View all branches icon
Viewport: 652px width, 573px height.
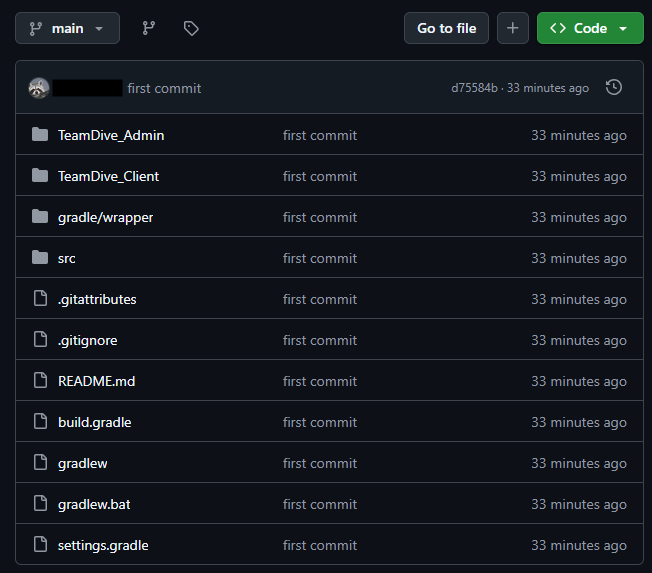(x=149, y=28)
